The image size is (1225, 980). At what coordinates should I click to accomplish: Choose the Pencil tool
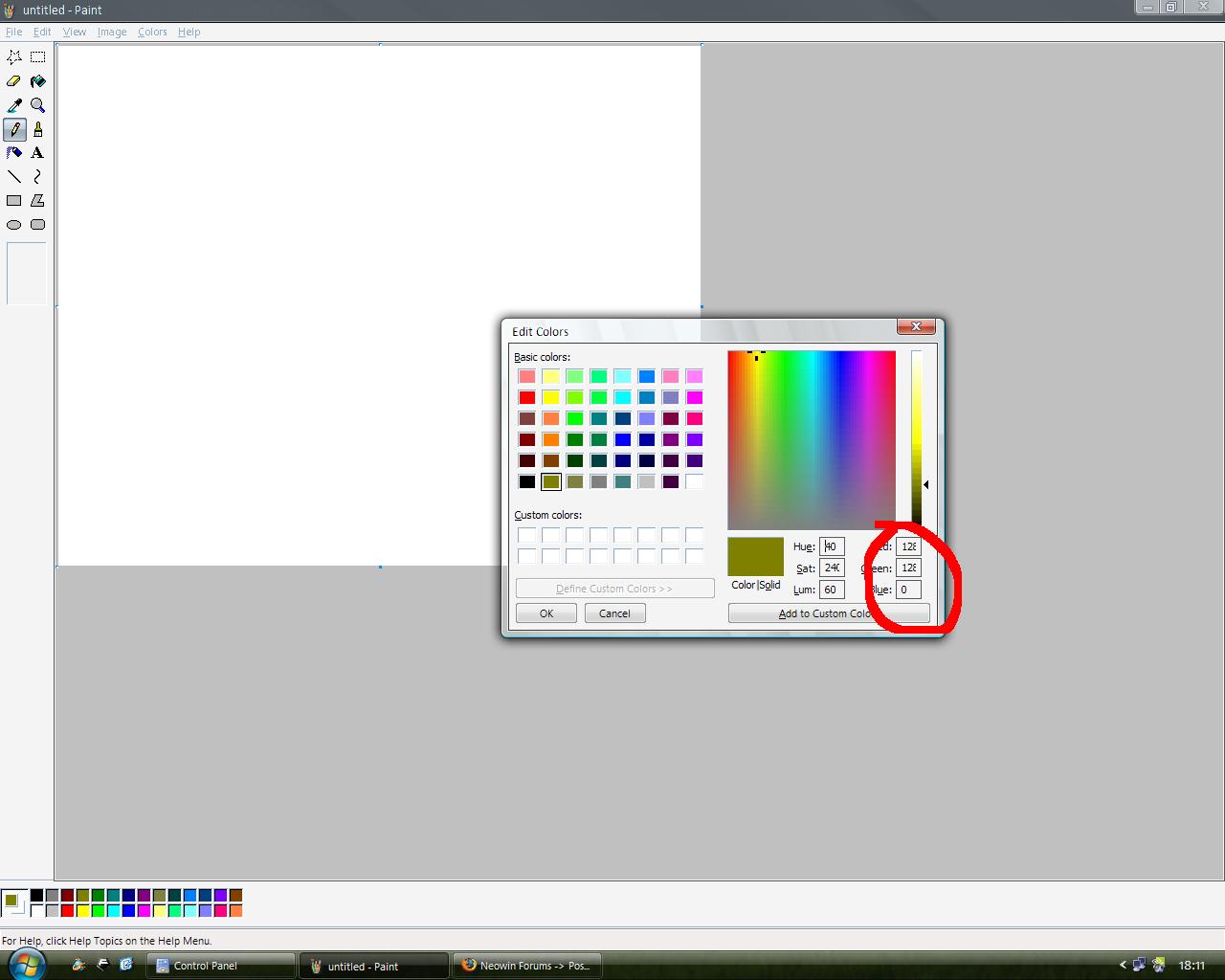coord(14,129)
